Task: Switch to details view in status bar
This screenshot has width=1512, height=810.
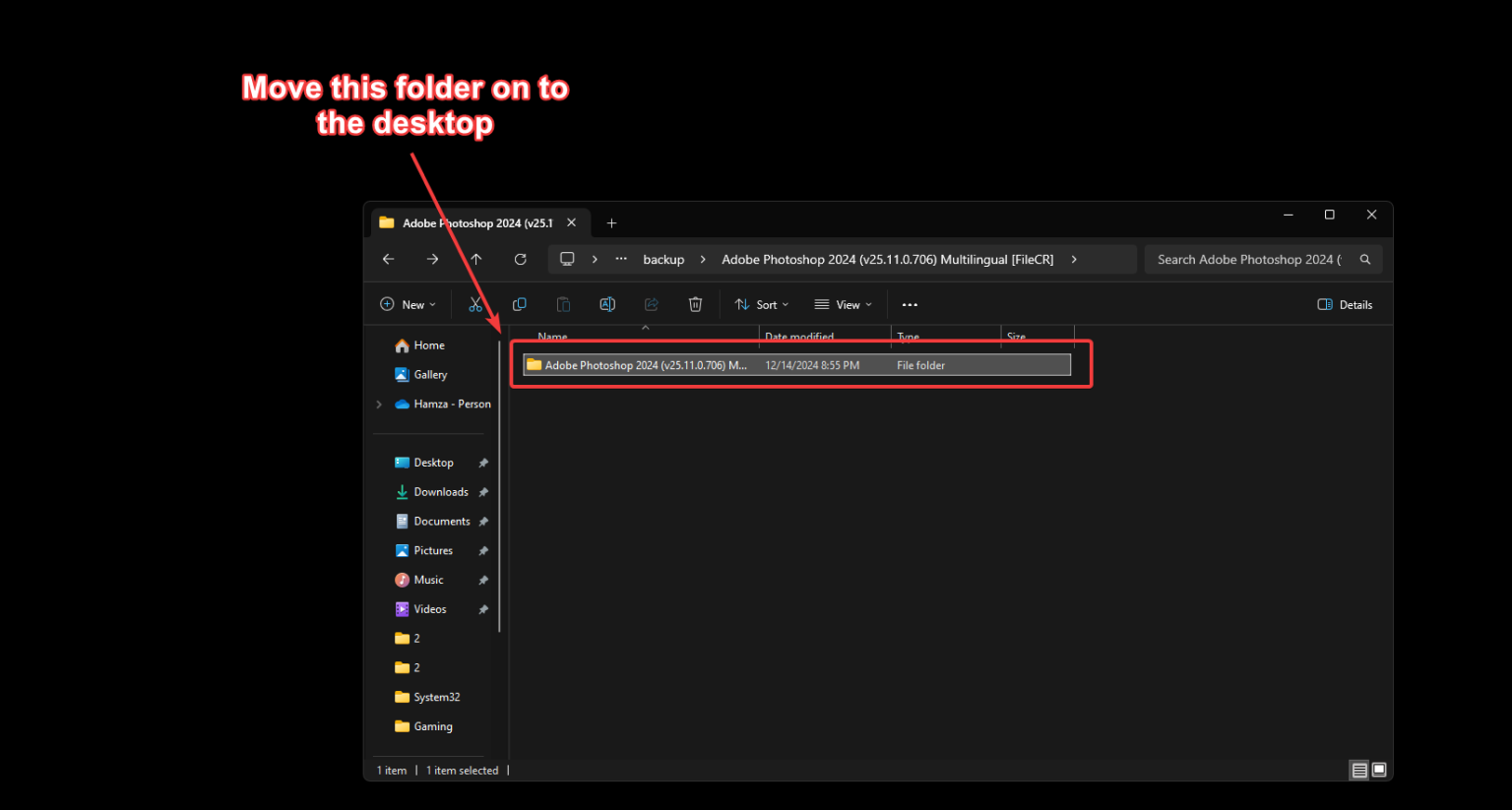Action: pos(1359,770)
